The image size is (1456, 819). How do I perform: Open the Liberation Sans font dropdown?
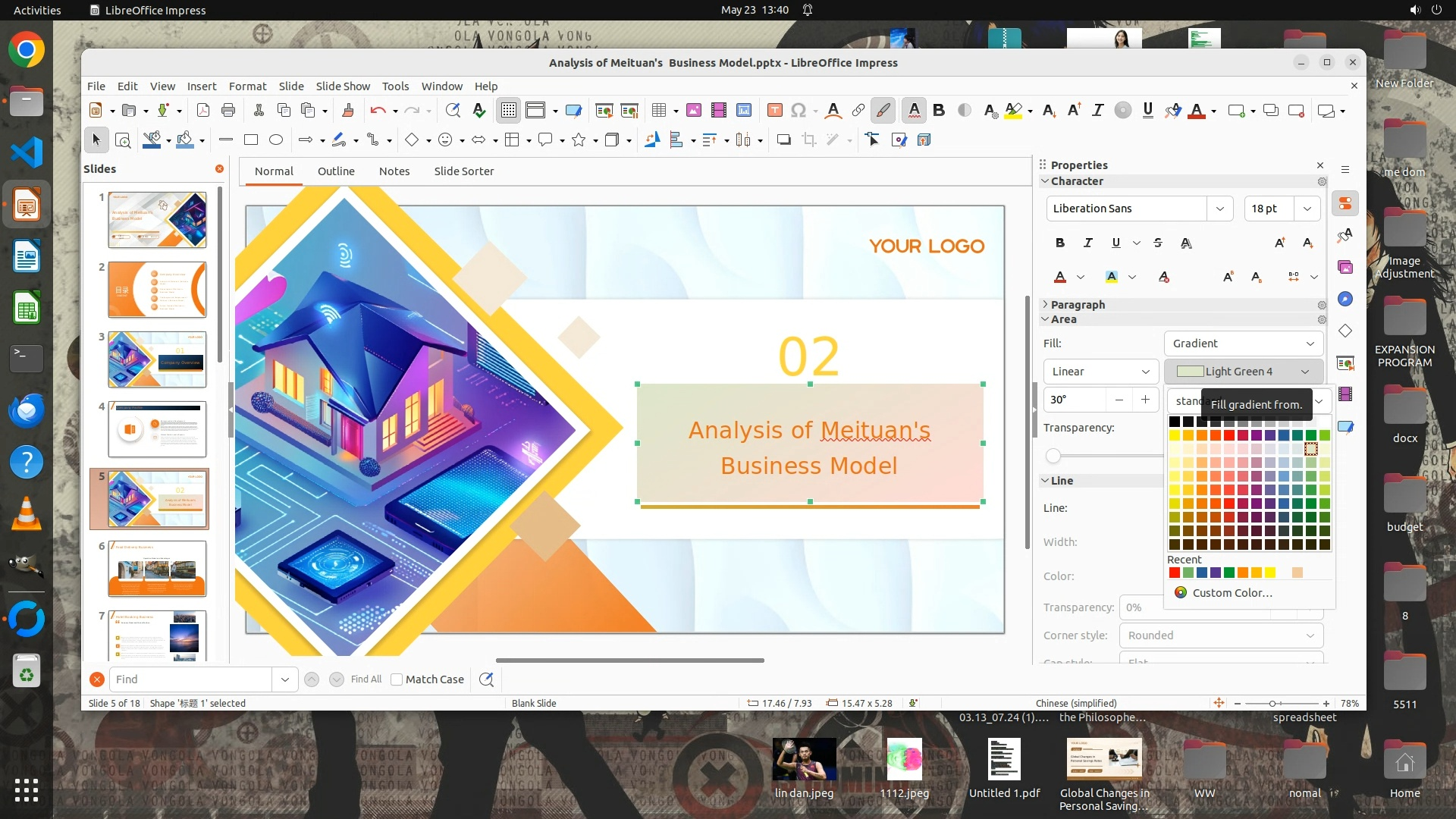click(1219, 209)
